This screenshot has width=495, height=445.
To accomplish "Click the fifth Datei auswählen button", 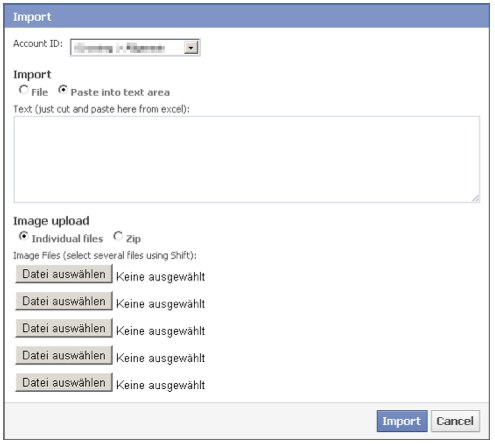I will point(64,382).
